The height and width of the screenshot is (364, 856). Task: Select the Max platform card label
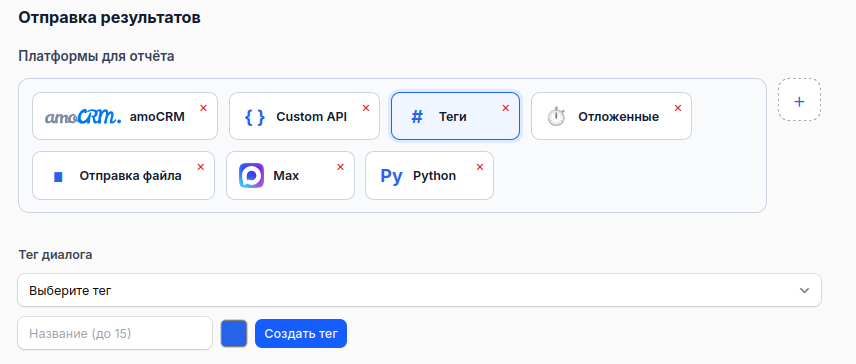click(x=286, y=176)
